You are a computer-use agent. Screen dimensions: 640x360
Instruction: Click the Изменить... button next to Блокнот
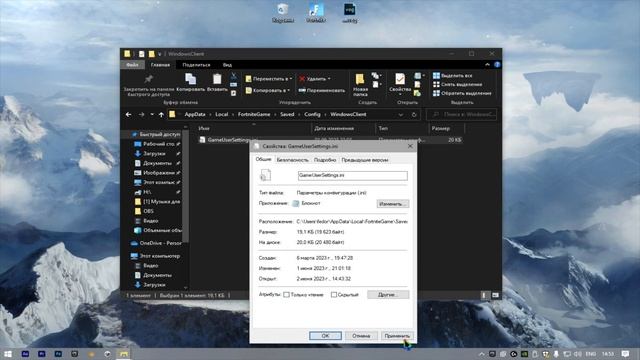coord(392,204)
